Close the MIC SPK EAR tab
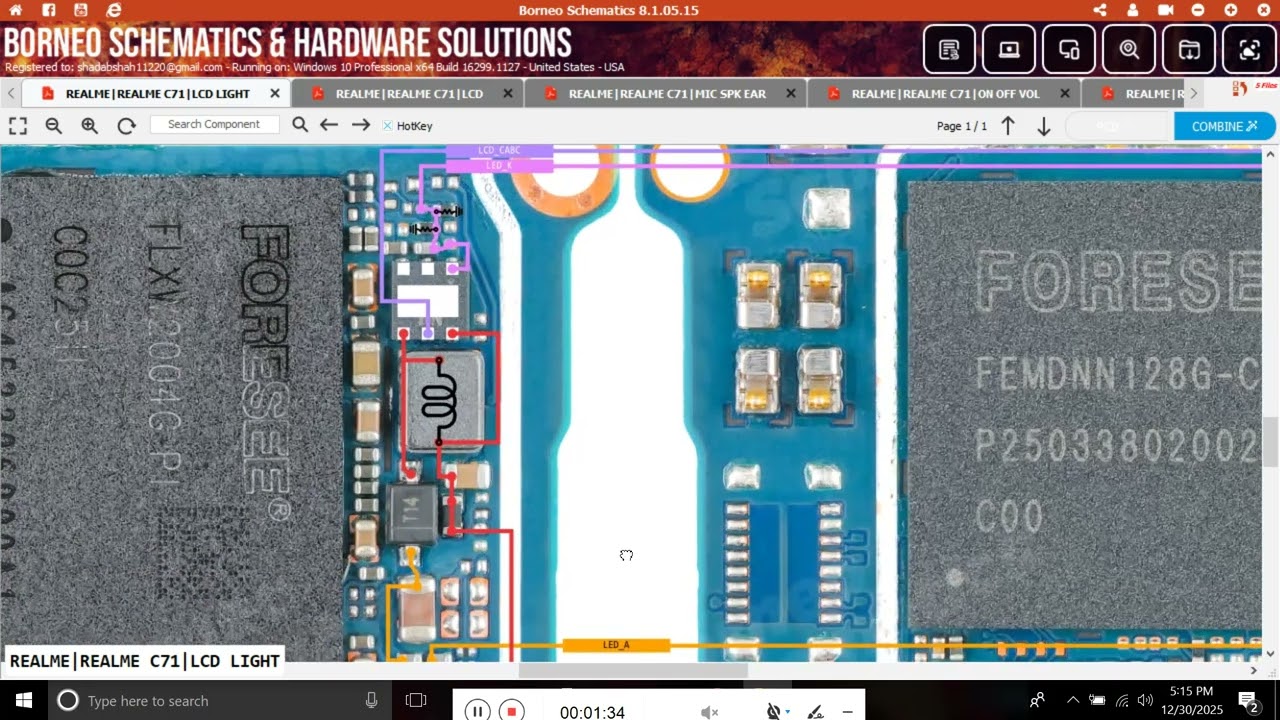The height and width of the screenshot is (720, 1280). click(x=791, y=94)
